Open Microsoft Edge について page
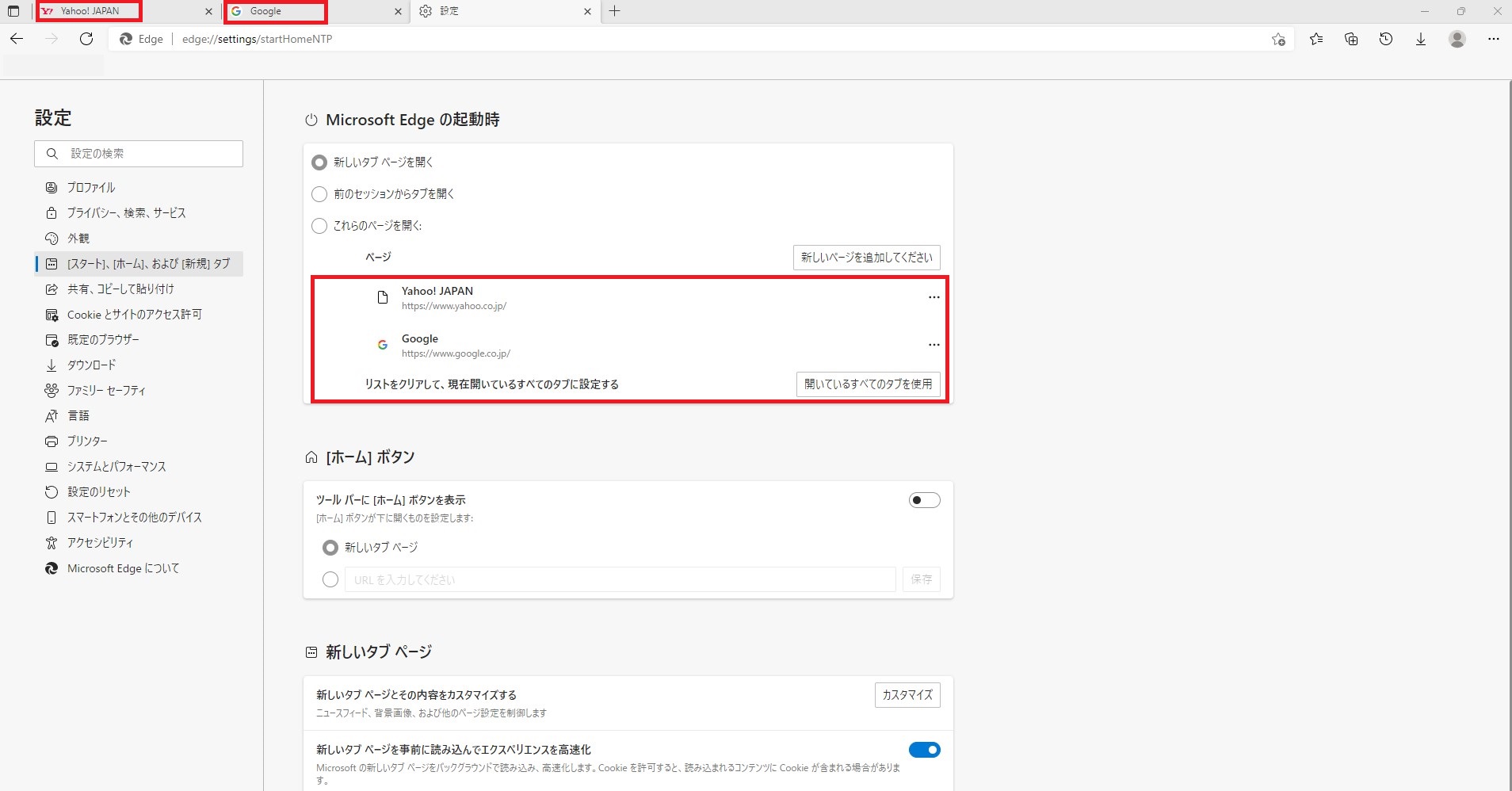Screen dimensions: 1512x791 pos(139,568)
